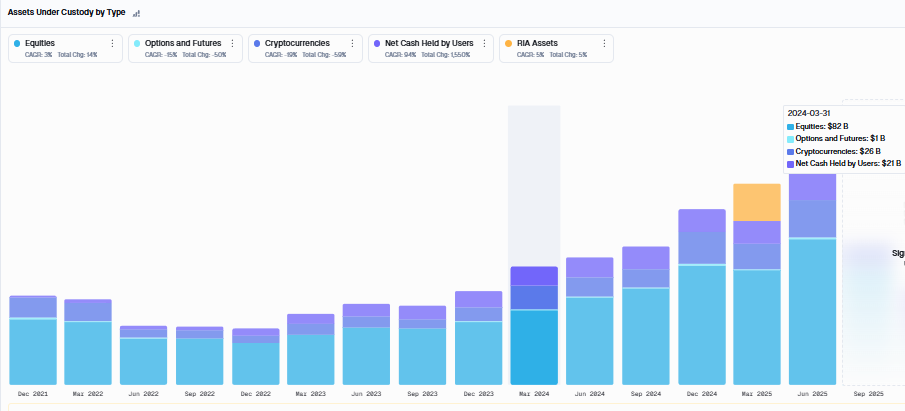Open the Cryptocurrencies three-dot options menu

(353, 43)
